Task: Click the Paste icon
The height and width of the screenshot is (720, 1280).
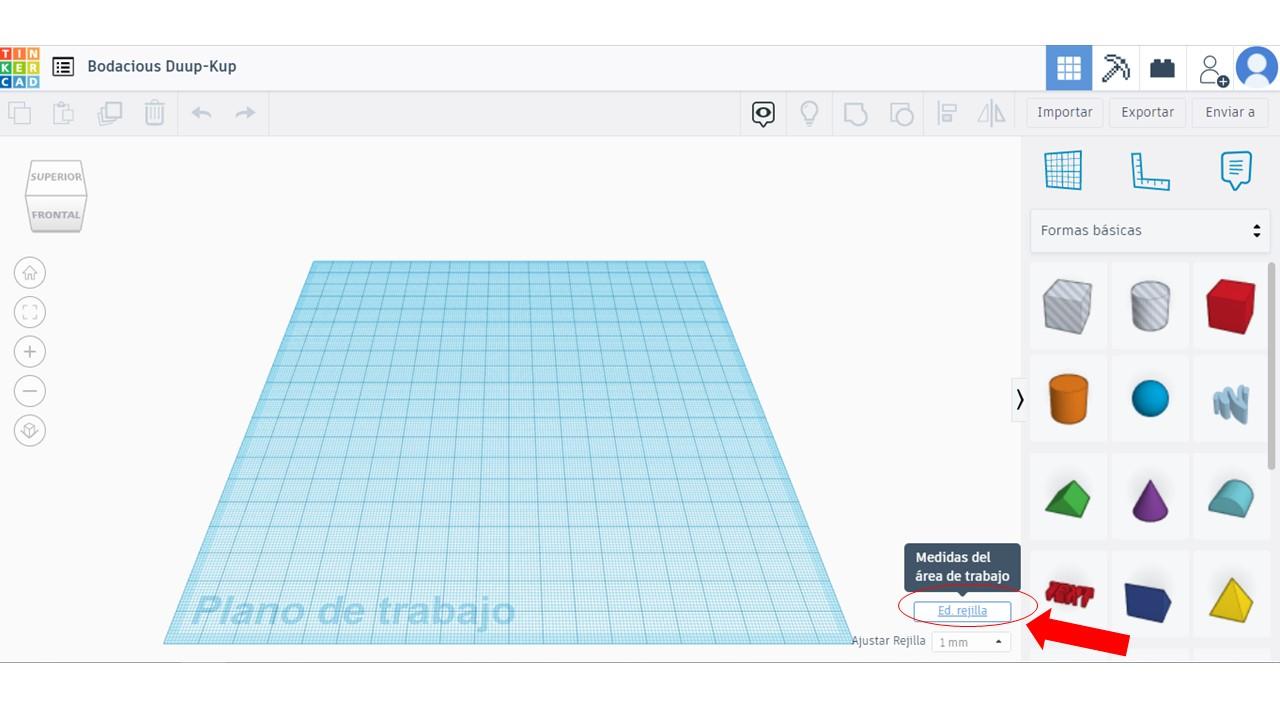Action: click(63, 113)
